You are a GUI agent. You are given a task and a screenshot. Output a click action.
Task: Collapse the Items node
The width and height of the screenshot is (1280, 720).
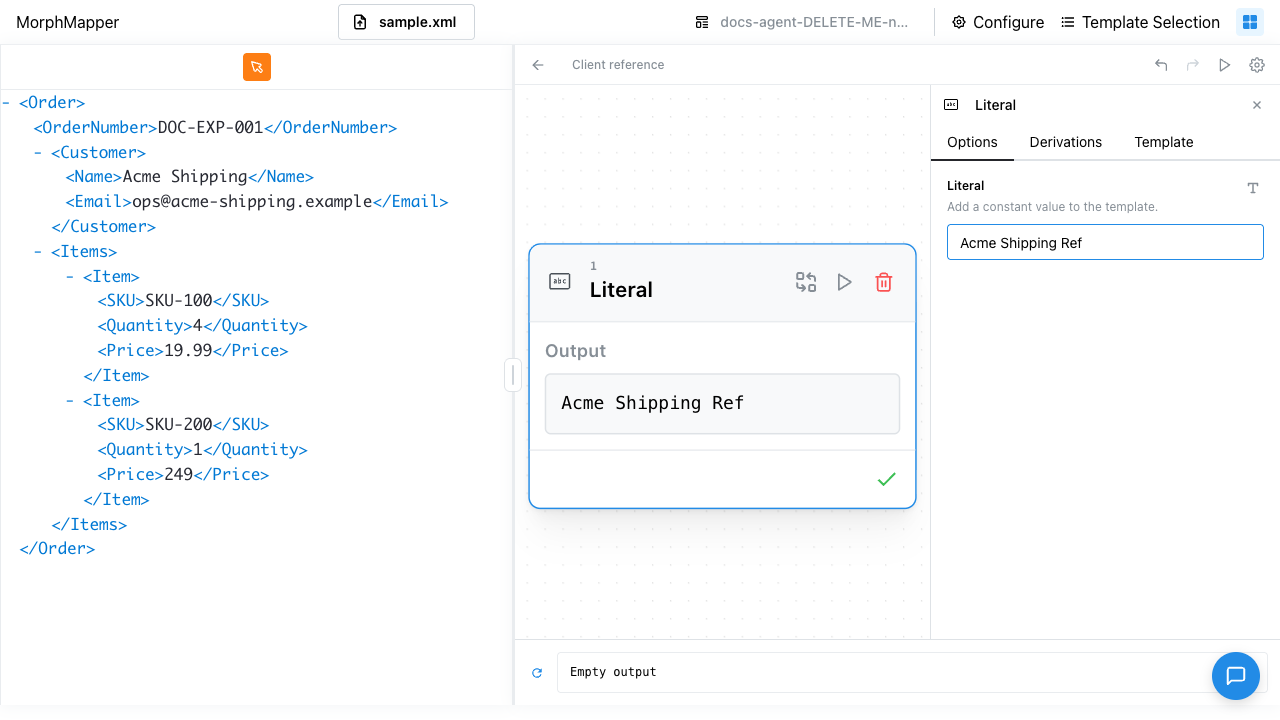point(38,252)
